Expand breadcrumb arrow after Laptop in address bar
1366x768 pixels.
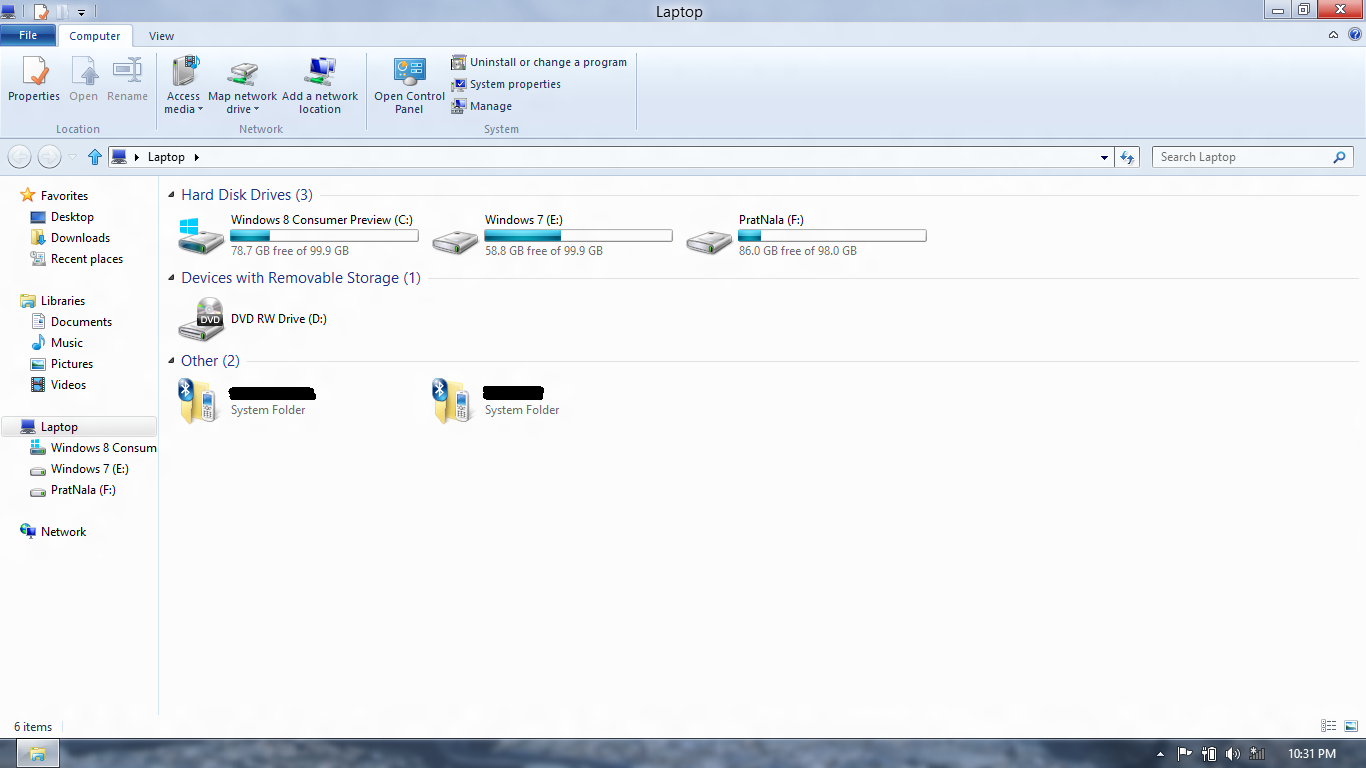click(x=197, y=157)
